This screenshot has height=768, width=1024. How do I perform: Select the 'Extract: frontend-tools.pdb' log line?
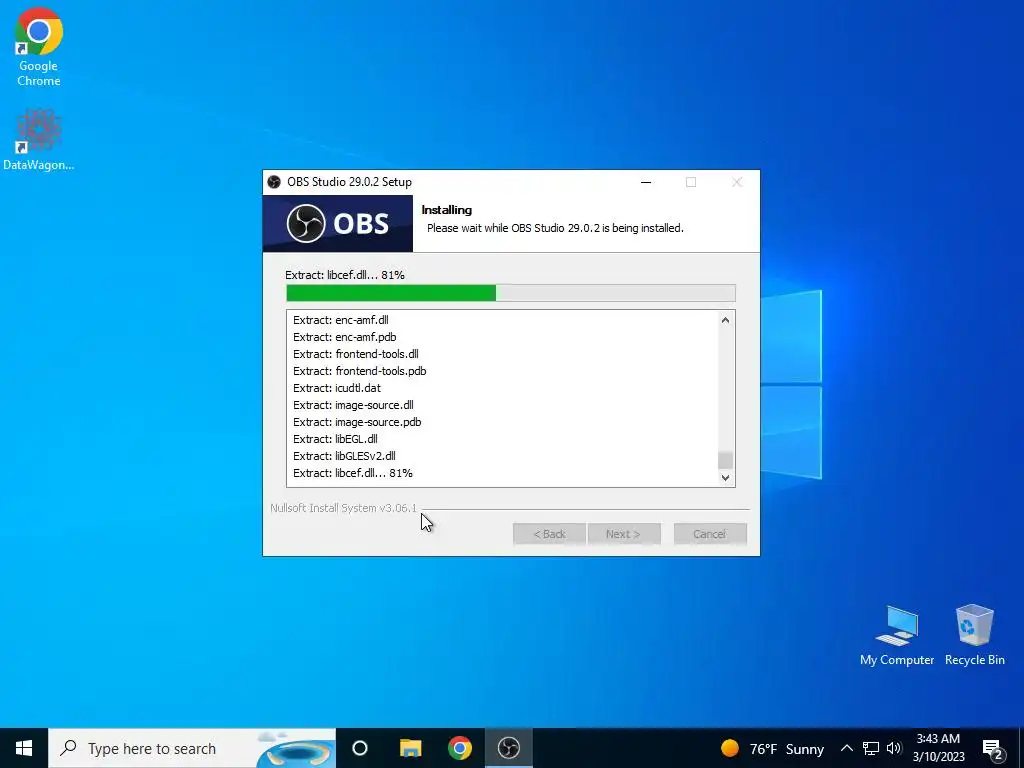click(360, 371)
